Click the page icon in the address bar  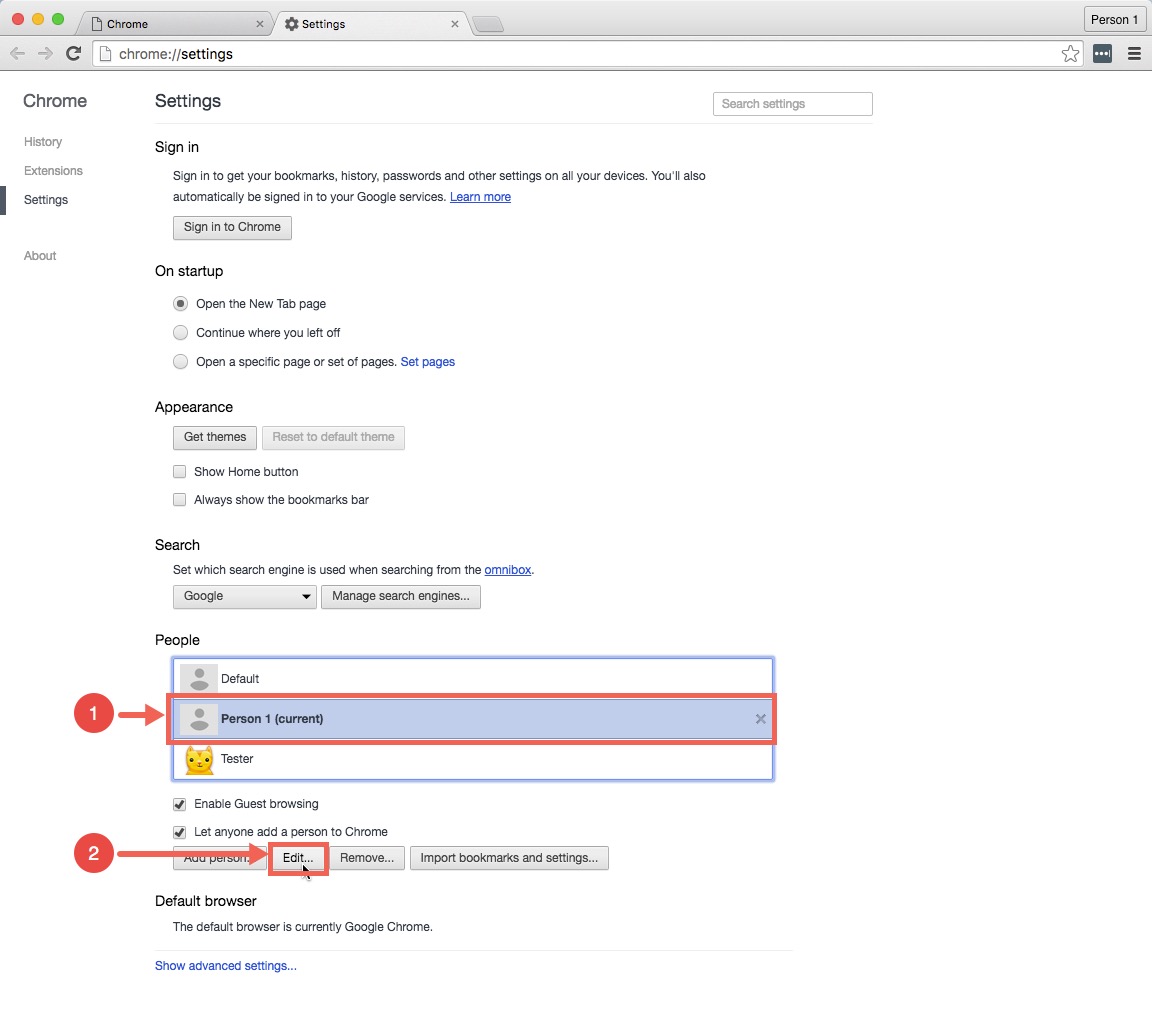tap(105, 54)
